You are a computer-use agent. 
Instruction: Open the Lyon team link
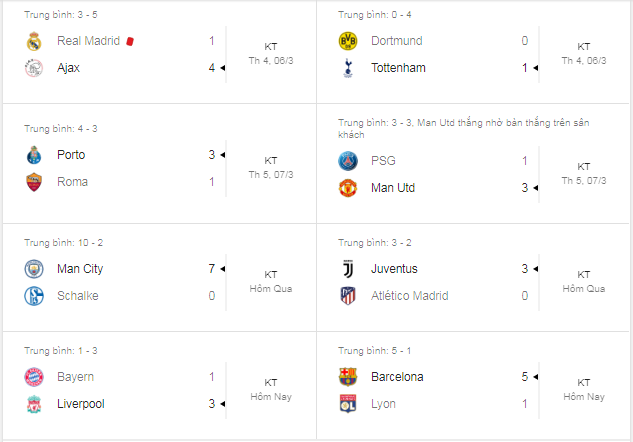383,404
